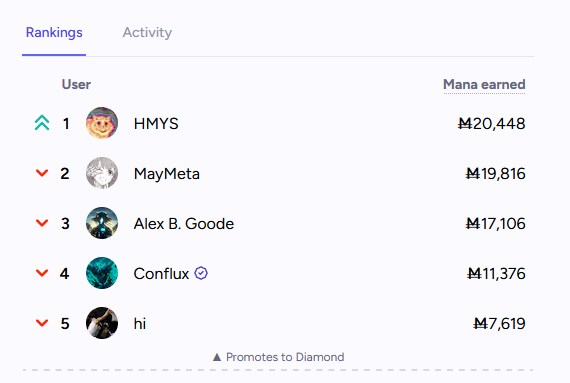Open the HMYS username link

[x=156, y=124]
